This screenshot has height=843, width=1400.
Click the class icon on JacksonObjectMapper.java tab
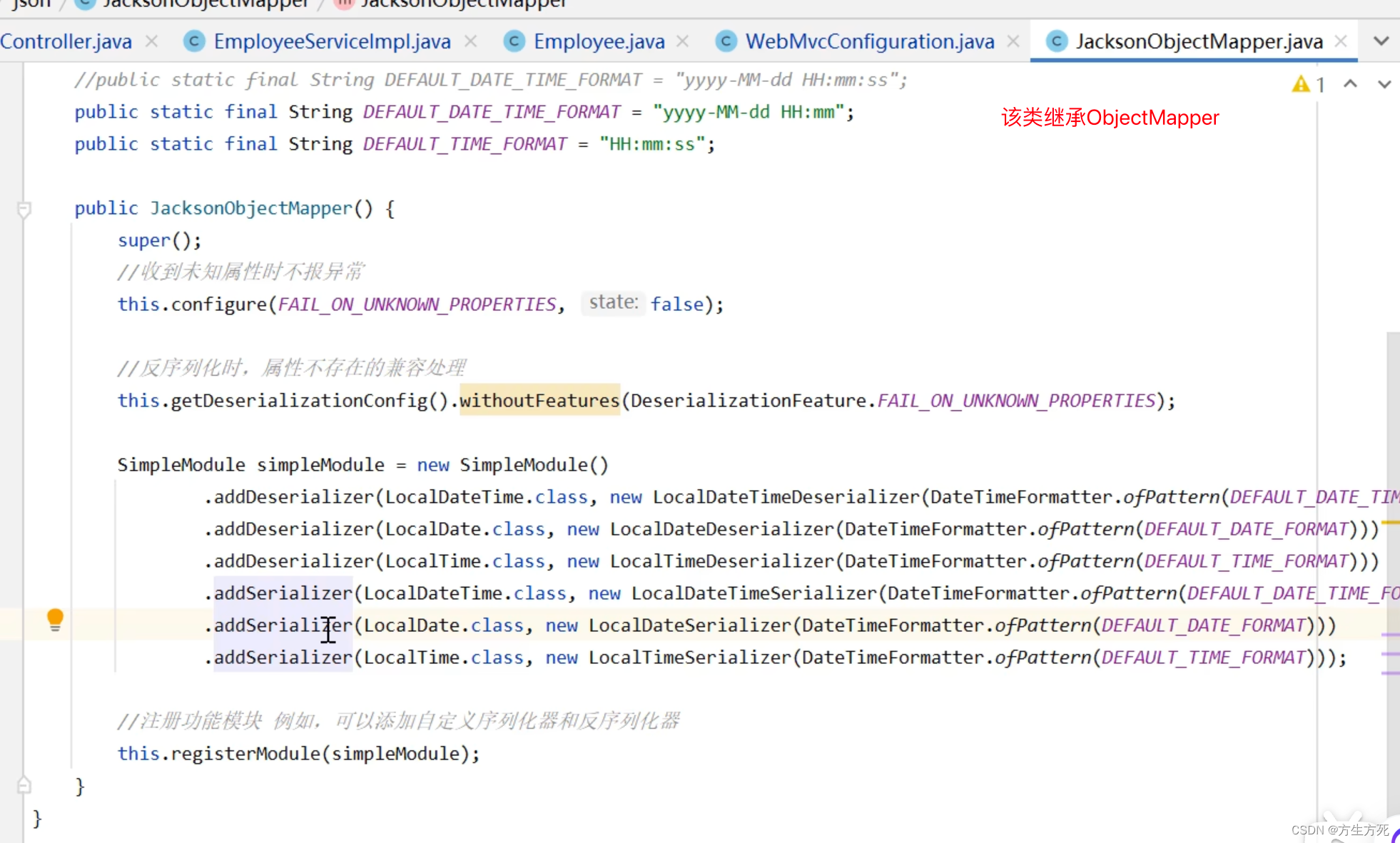(1057, 41)
